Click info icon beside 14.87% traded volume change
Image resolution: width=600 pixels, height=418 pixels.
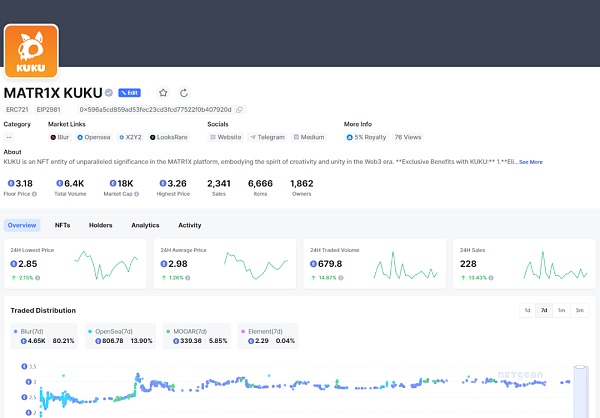click(341, 278)
